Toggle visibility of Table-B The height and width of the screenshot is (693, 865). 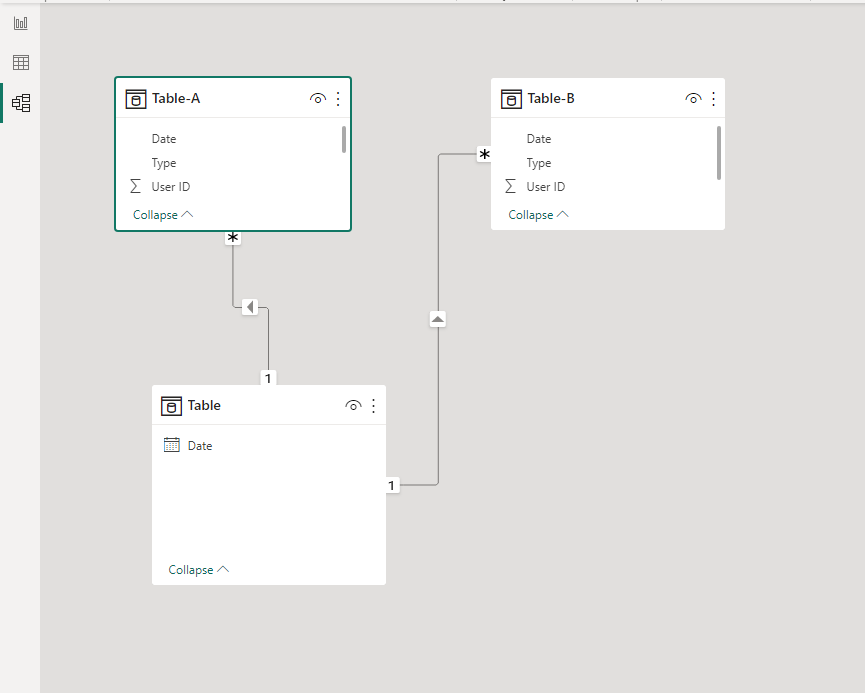tap(693, 99)
